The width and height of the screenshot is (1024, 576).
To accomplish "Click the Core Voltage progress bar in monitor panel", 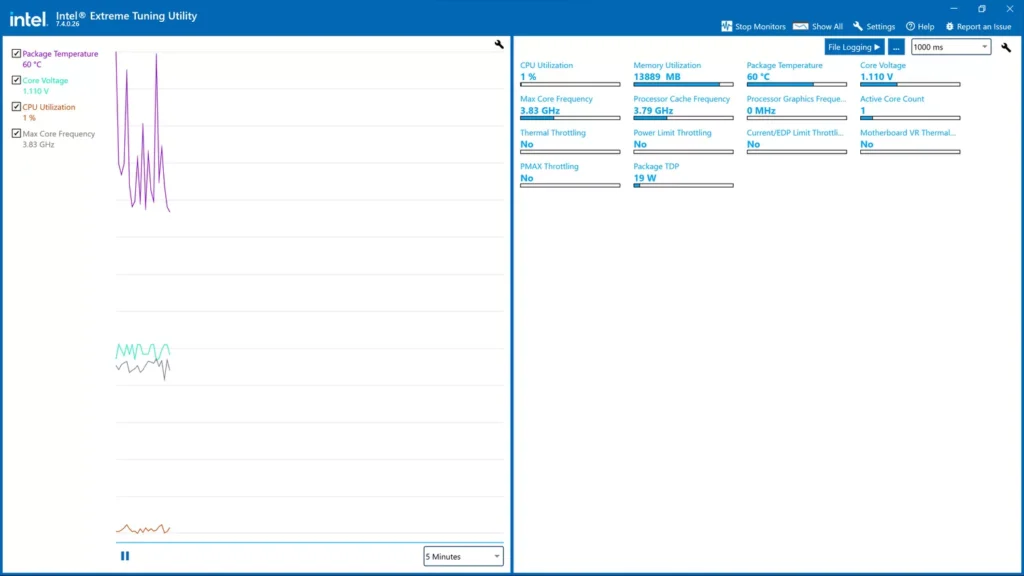I will 910,84.
